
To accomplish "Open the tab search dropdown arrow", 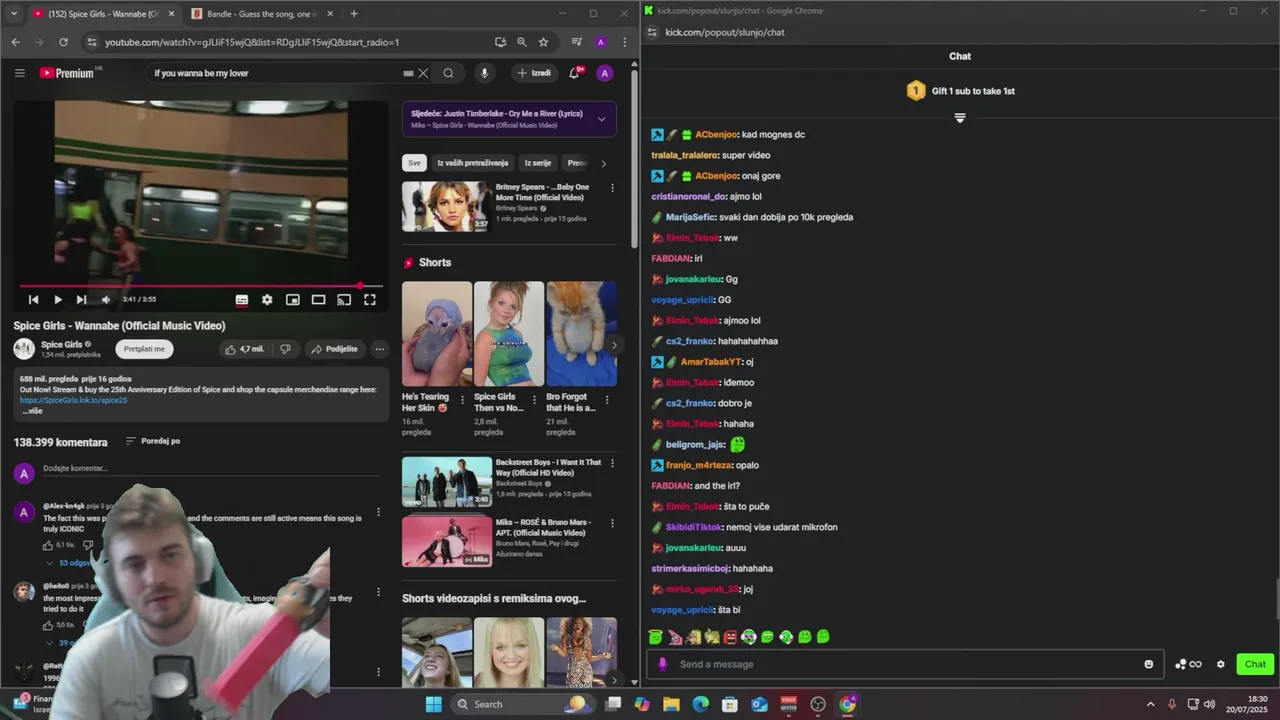I will pyautogui.click(x=13, y=14).
